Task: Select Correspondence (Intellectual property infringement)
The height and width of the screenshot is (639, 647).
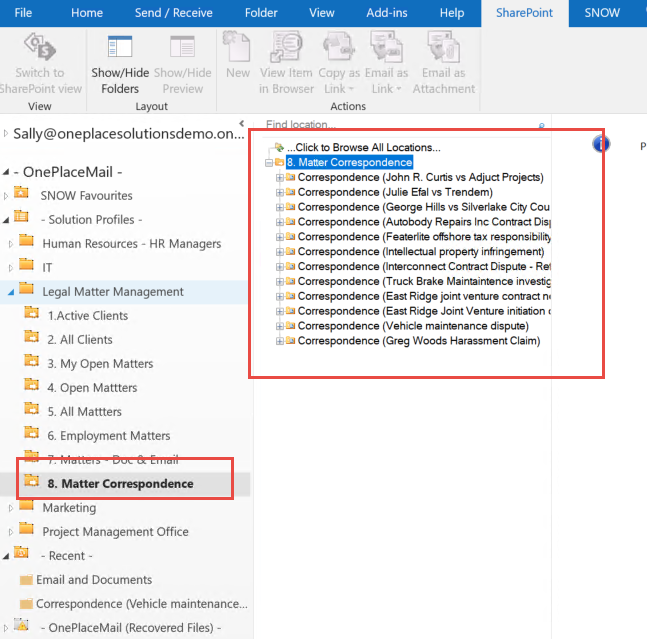Action: [421, 251]
